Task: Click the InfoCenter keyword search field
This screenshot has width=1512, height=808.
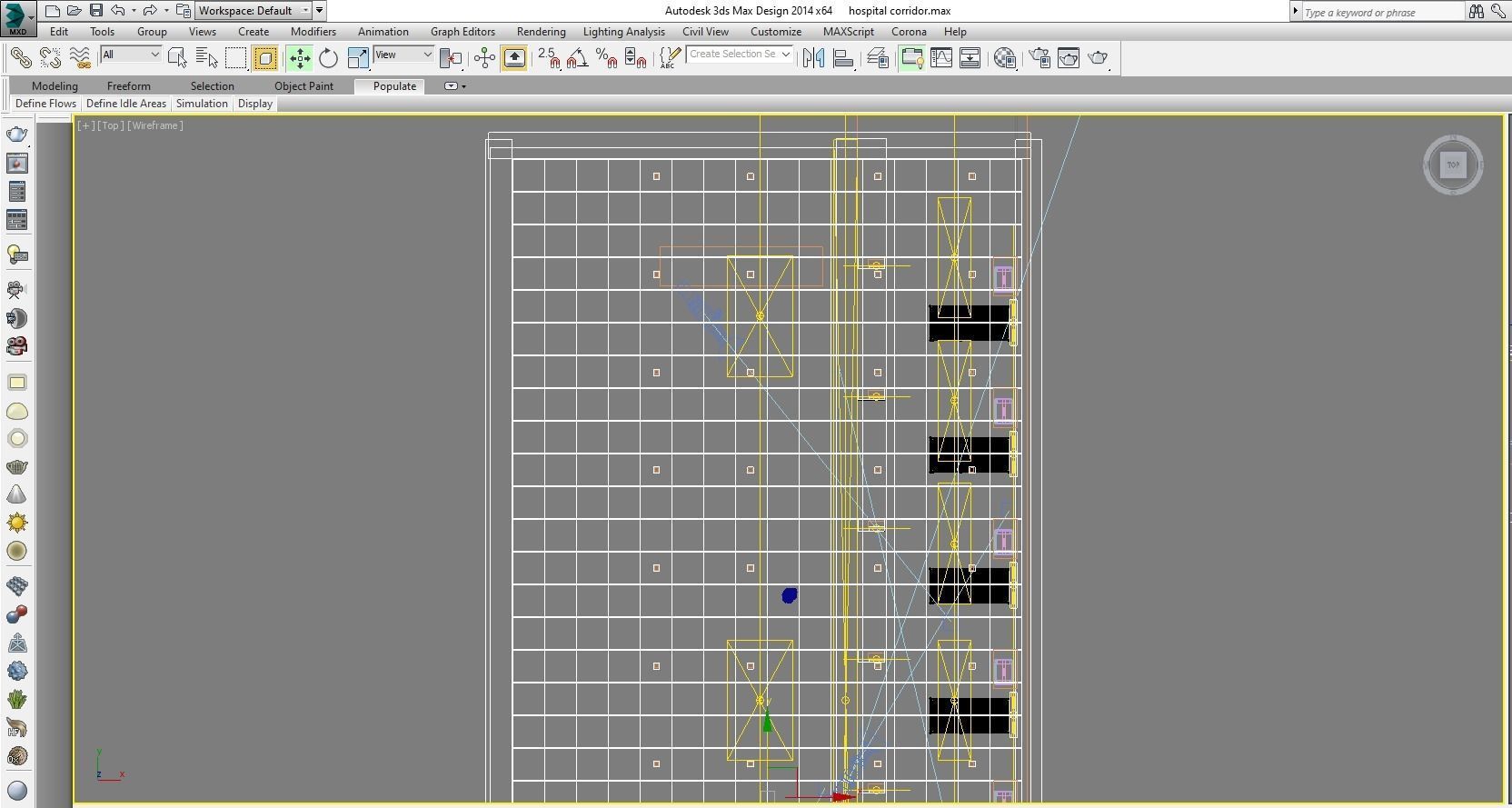Action: pyautogui.click(x=1382, y=12)
